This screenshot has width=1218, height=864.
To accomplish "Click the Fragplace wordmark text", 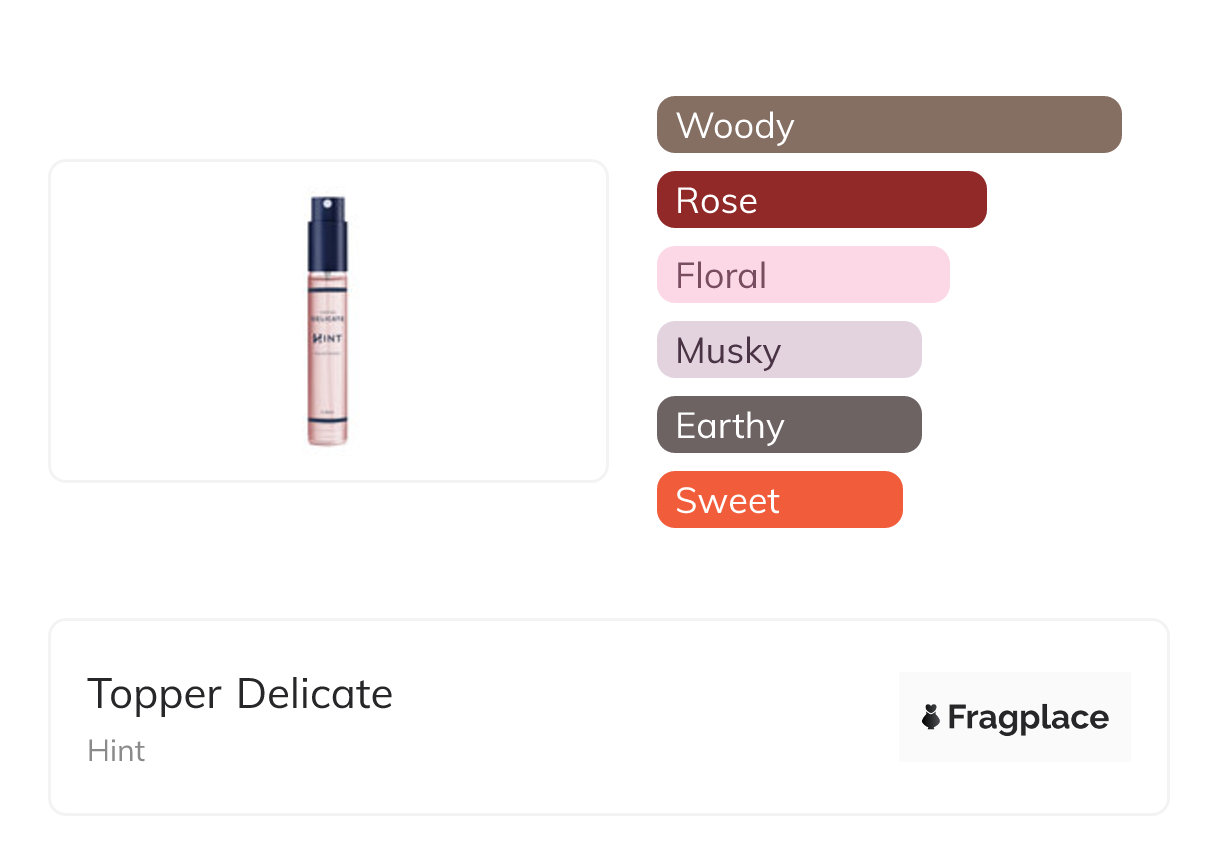I will click(x=1028, y=717).
